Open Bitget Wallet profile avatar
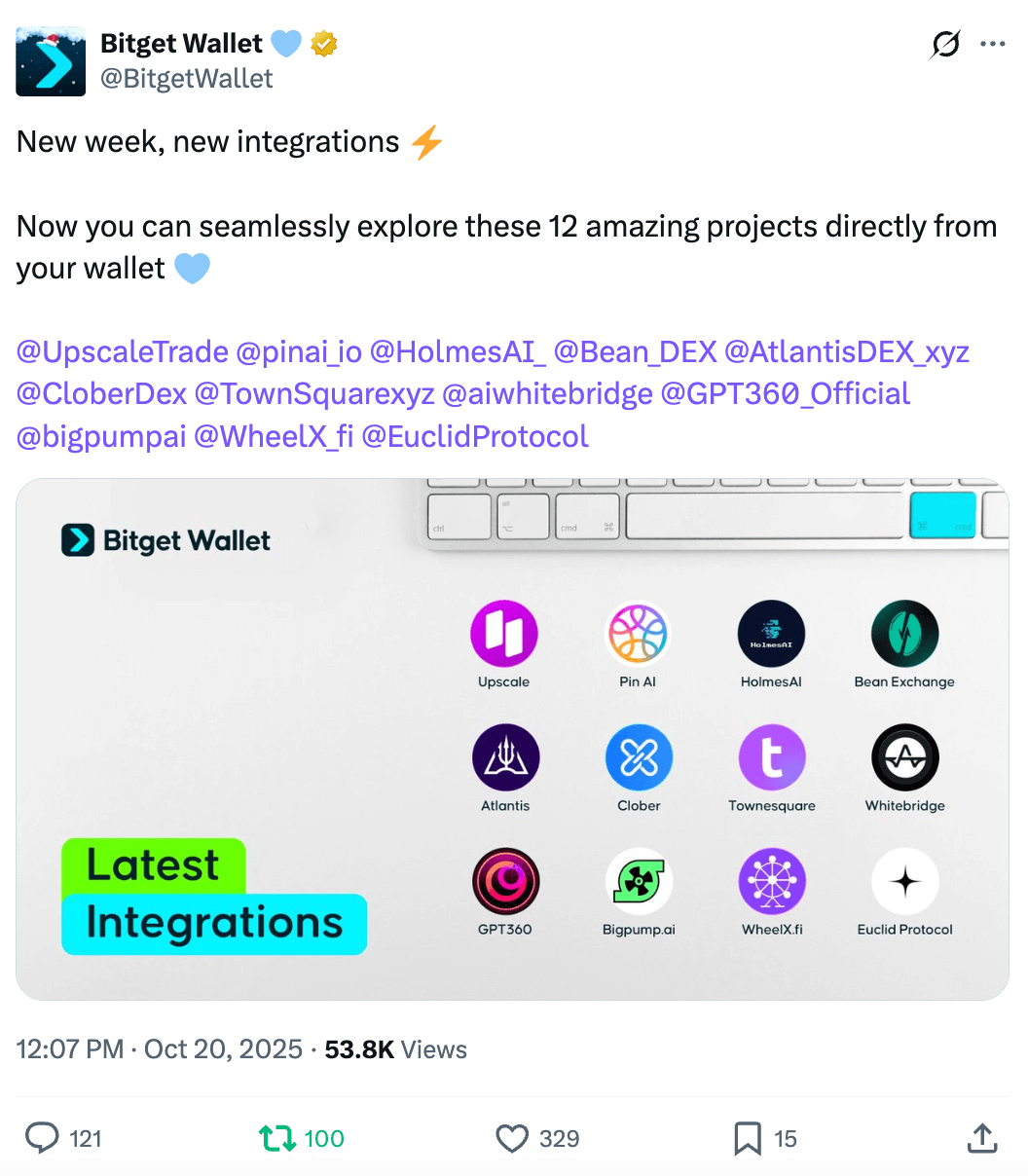1028x1176 pixels. [51, 61]
